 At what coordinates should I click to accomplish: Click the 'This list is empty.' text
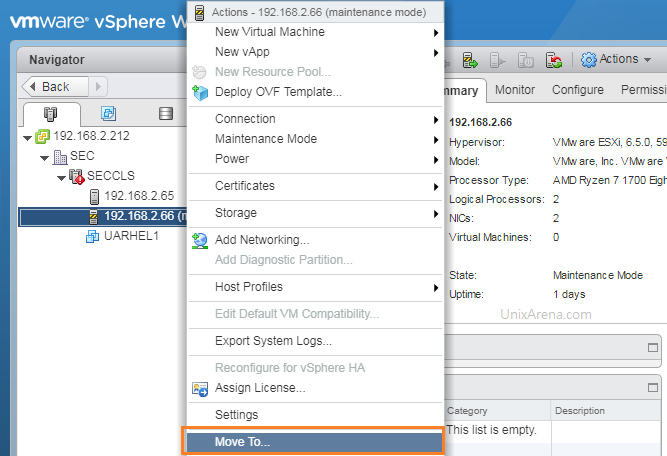[x=491, y=430]
